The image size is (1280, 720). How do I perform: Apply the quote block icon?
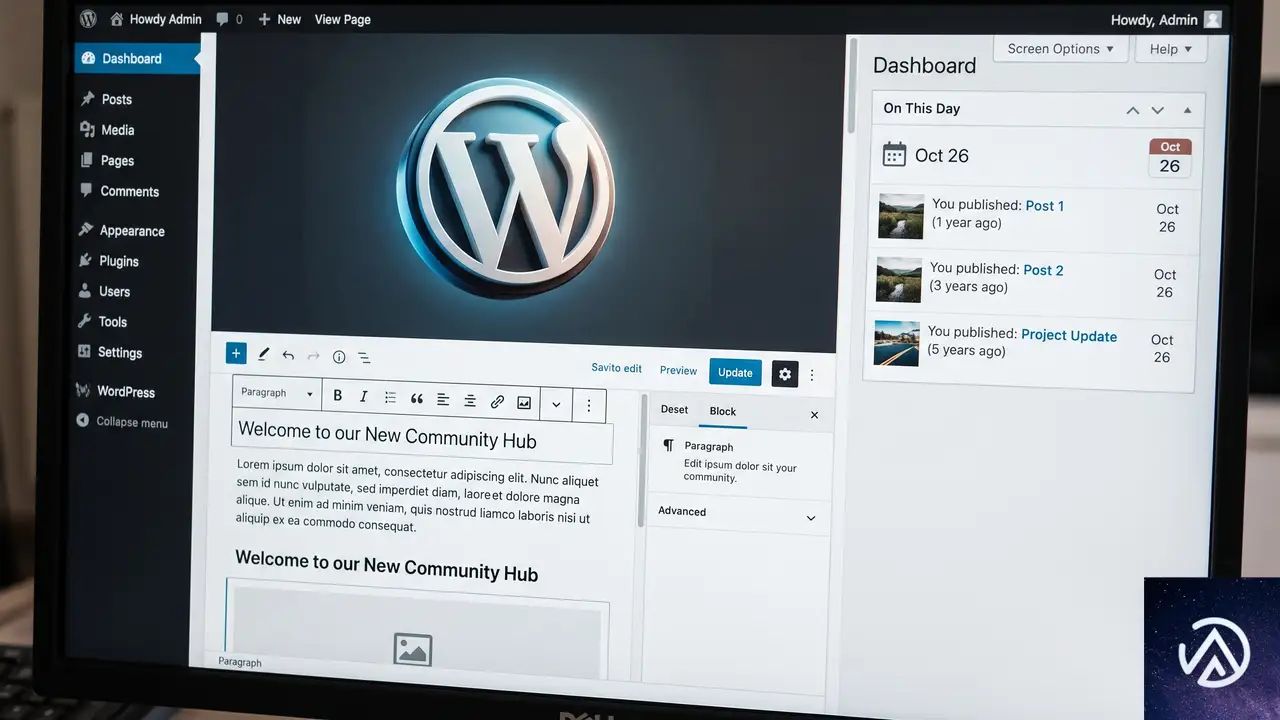pos(417,399)
